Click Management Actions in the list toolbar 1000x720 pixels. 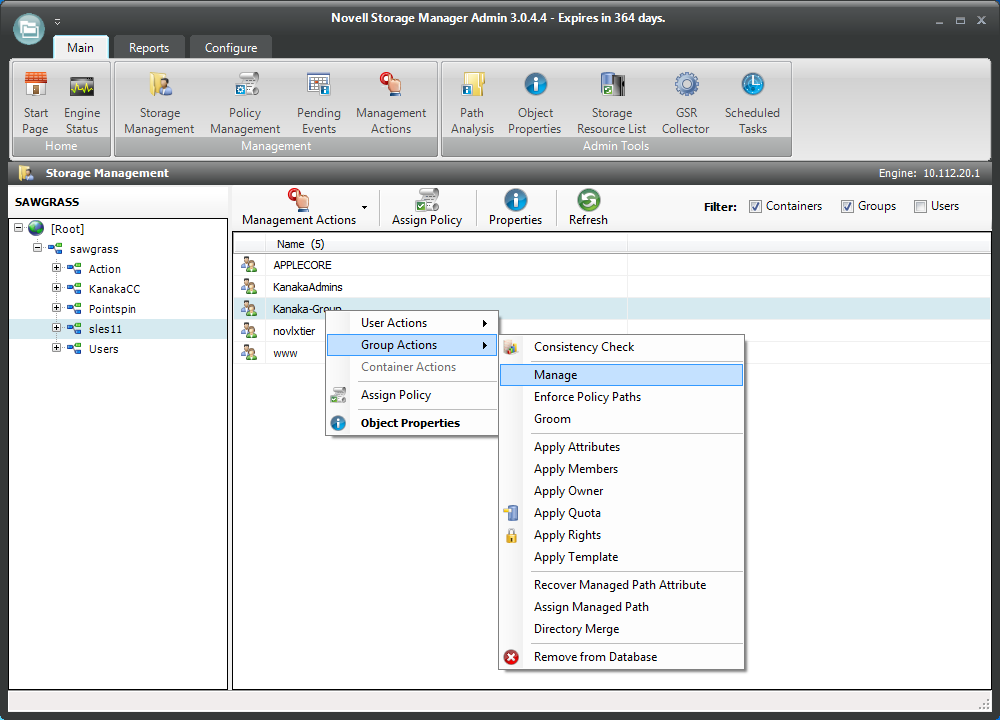point(298,207)
